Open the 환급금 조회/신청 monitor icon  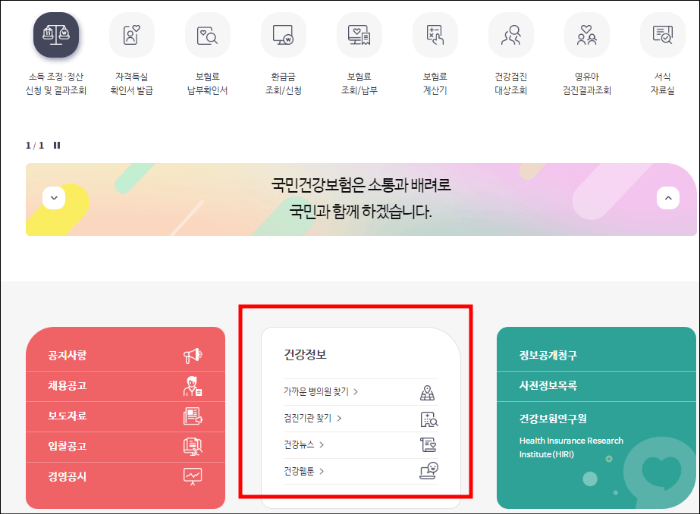pos(283,35)
